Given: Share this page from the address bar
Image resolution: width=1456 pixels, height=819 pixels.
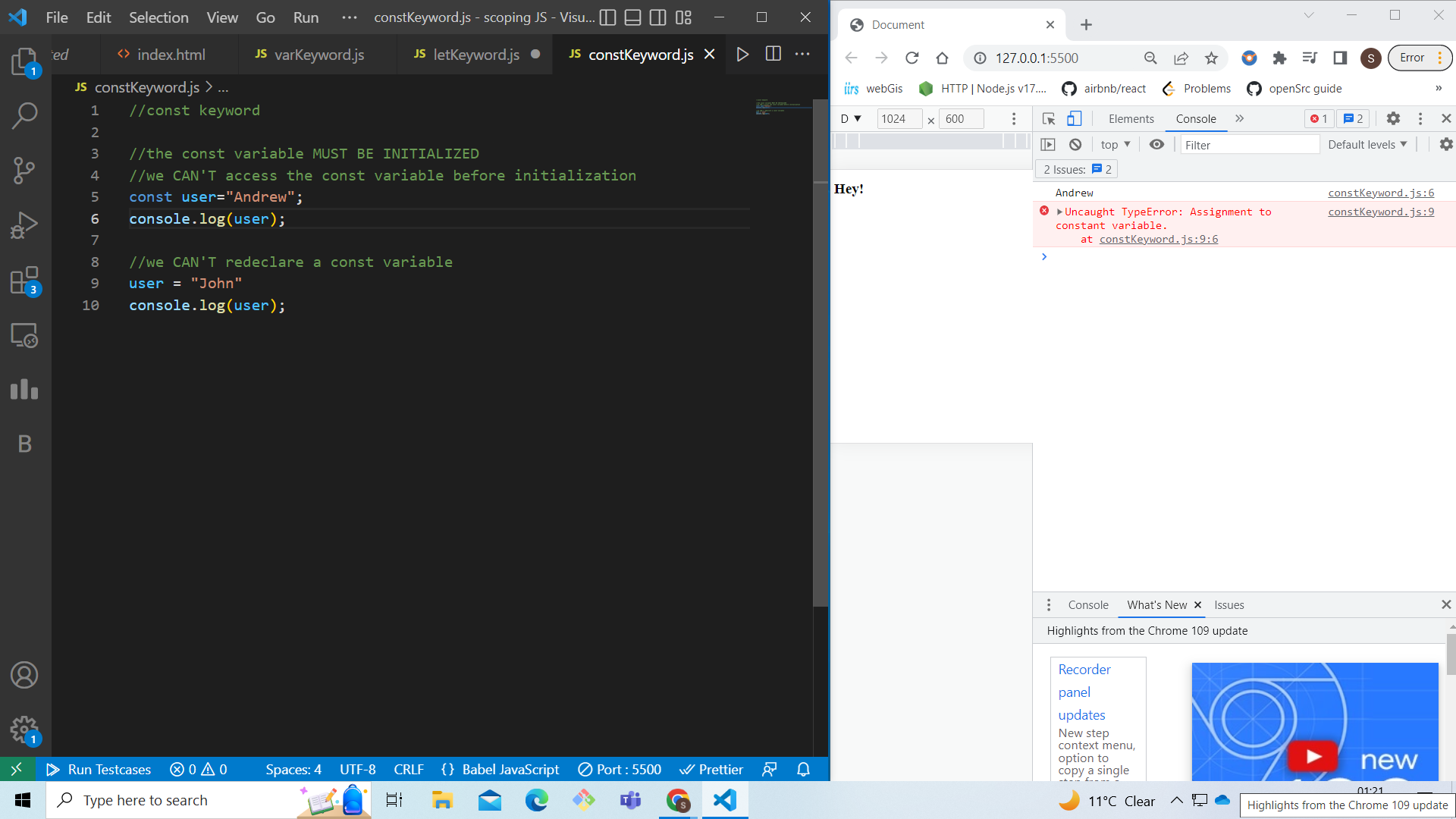Looking at the screenshot, I should tap(1181, 58).
